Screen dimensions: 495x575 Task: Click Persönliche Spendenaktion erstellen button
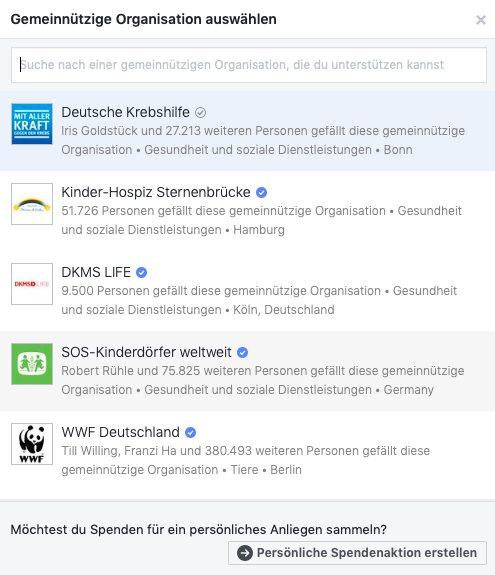click(358, 553)
